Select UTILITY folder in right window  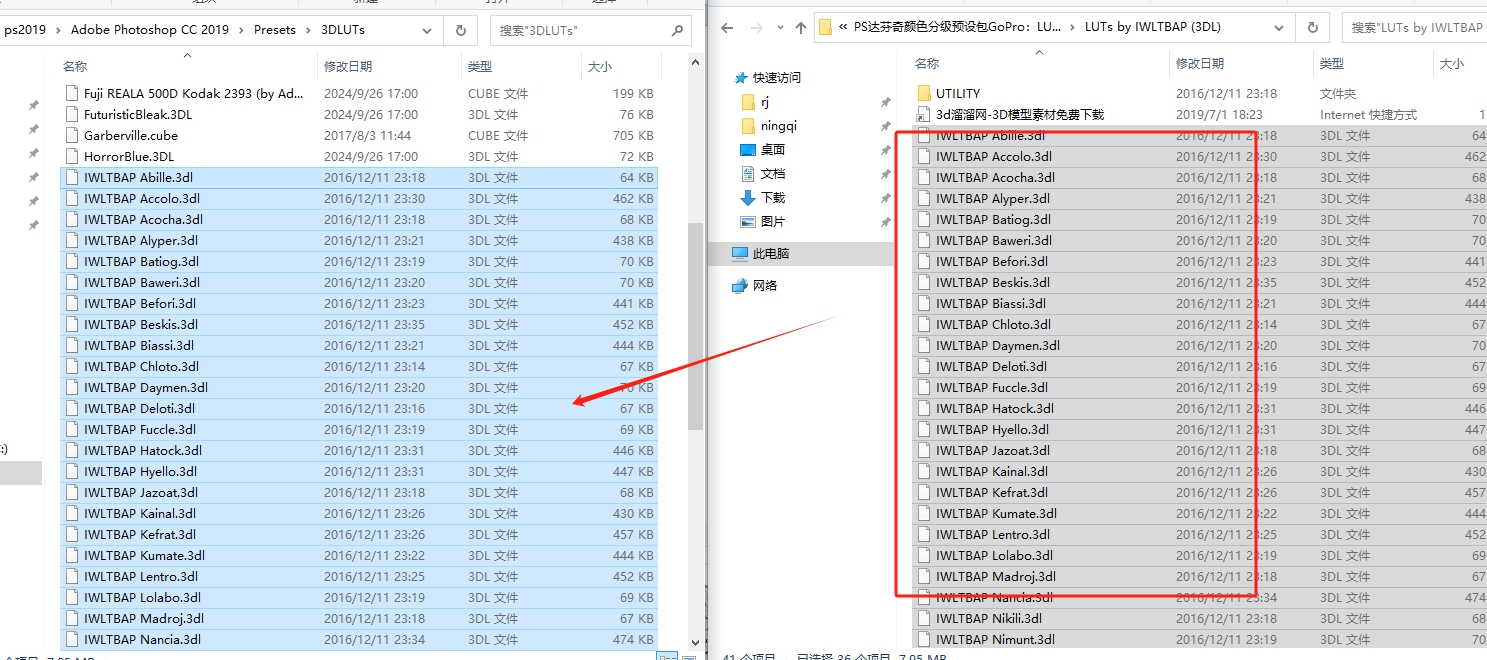click(x=958, y=93)
